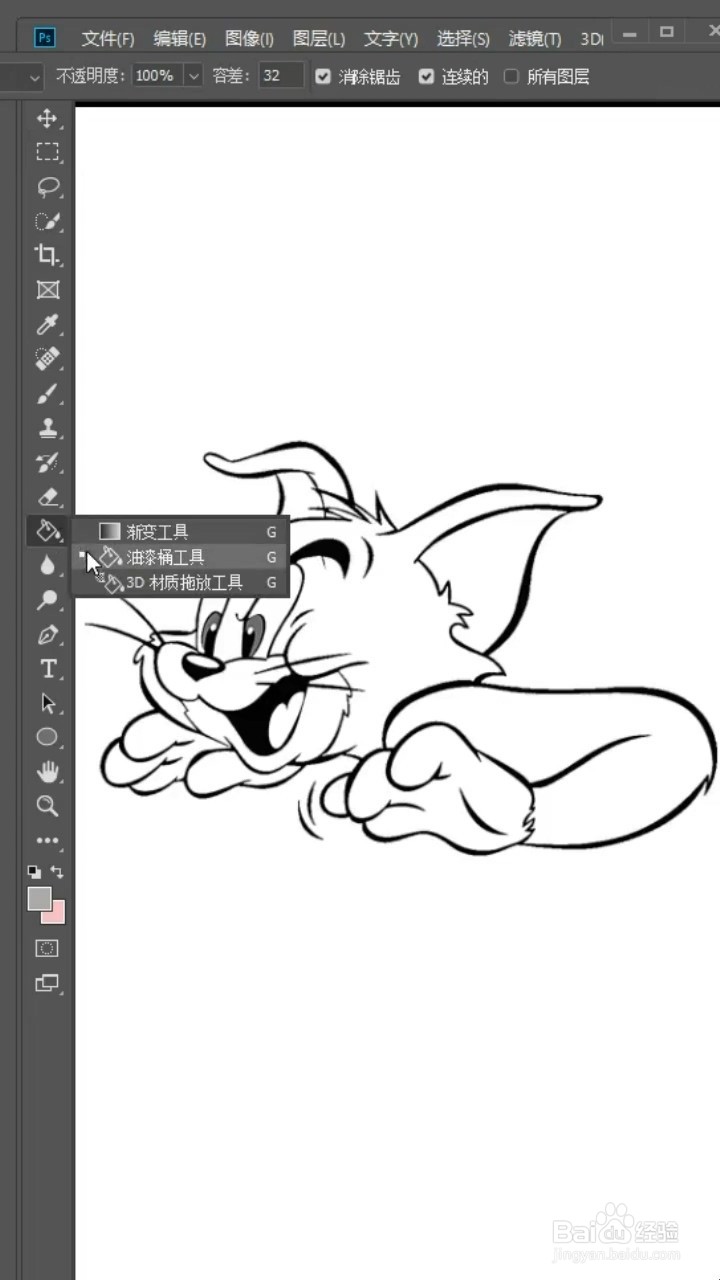Select the Horizontal Type tool
720x1280 pixels.
point(47,669)
